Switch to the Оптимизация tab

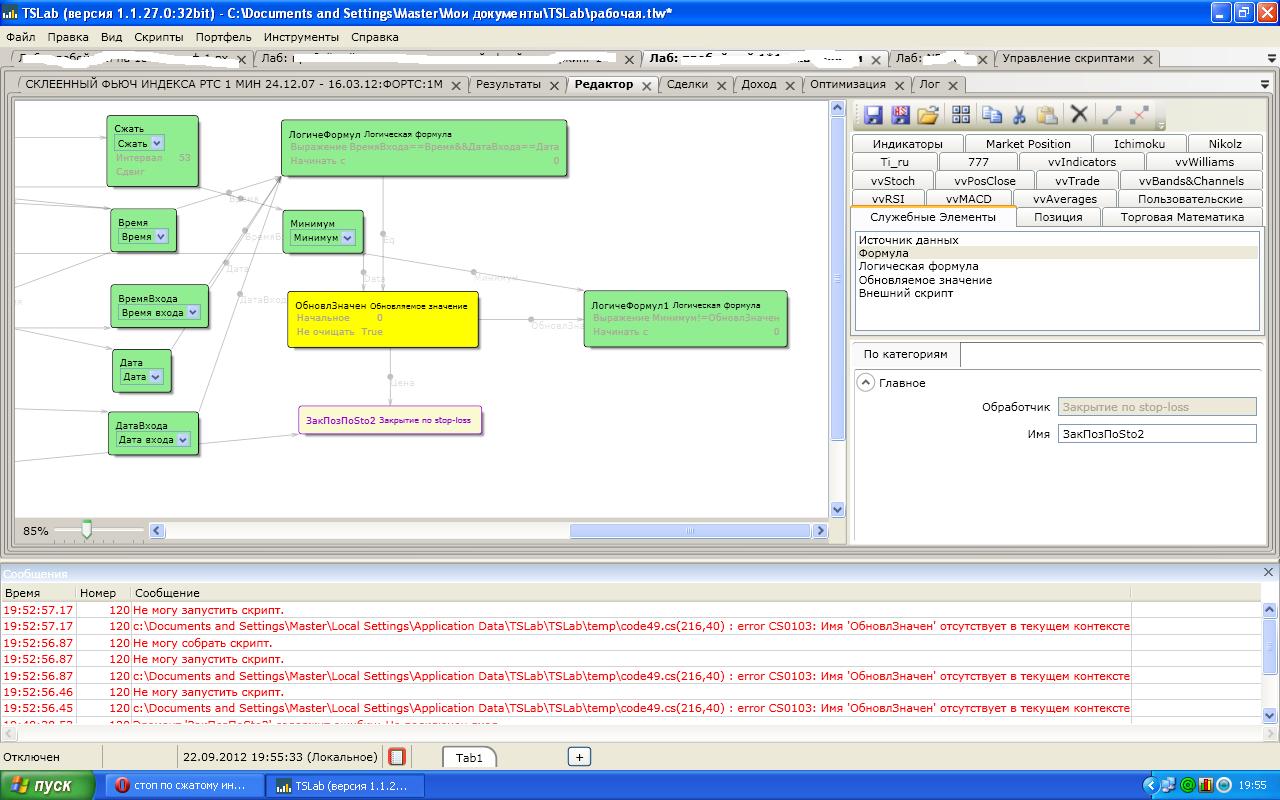(x=847, y=85)
